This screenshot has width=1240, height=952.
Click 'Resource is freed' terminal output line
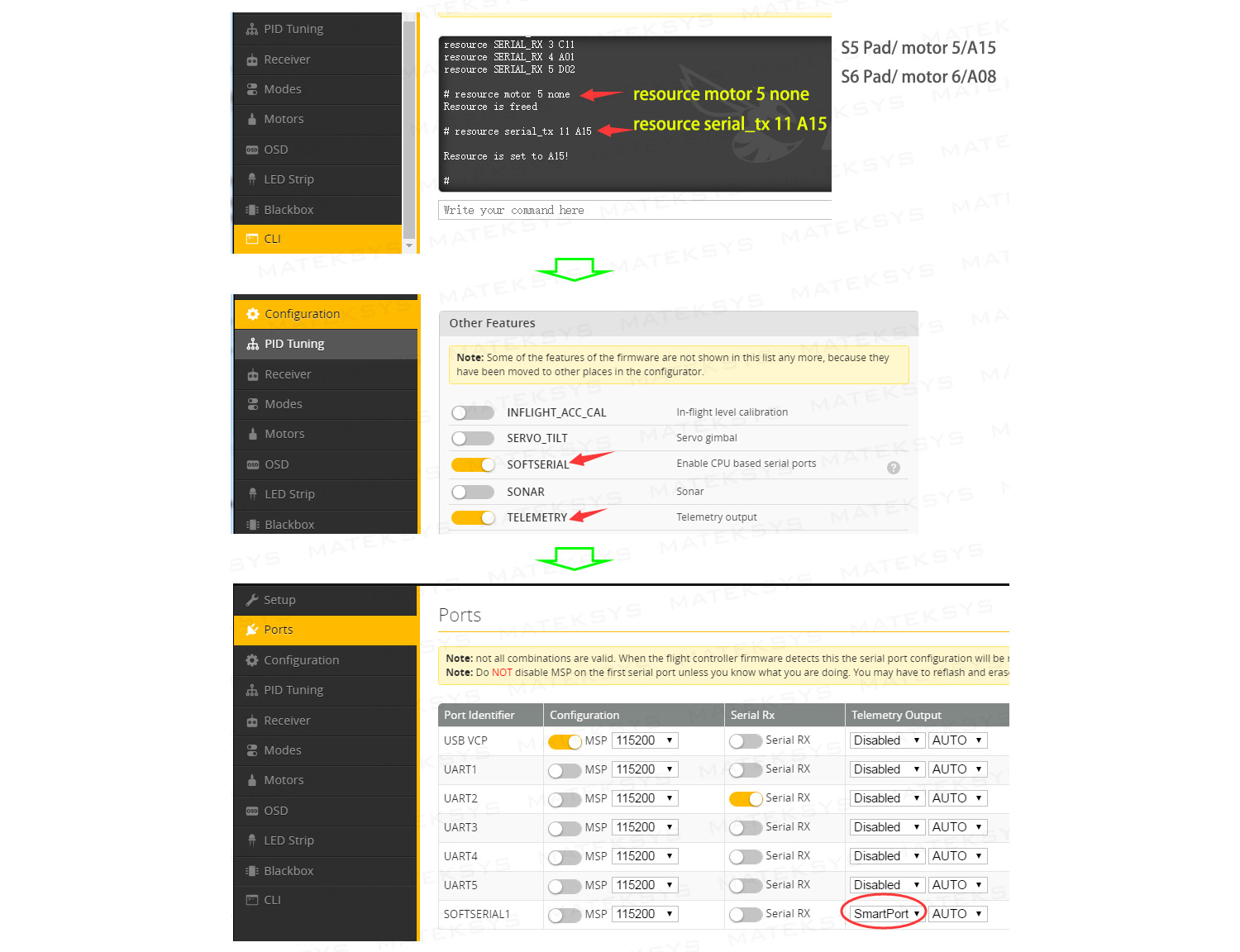[490, 107]
